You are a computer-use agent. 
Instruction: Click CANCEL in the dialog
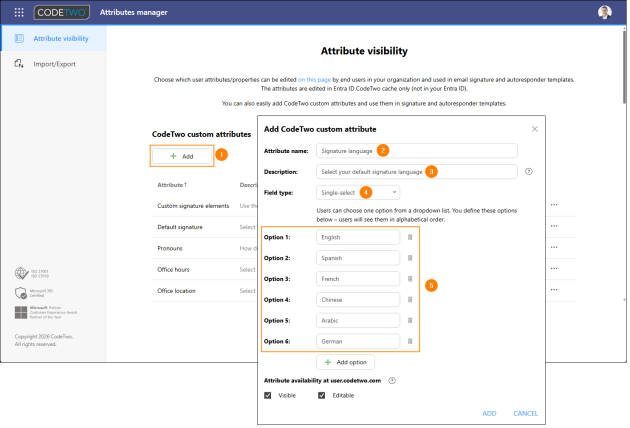pos(526,413)
